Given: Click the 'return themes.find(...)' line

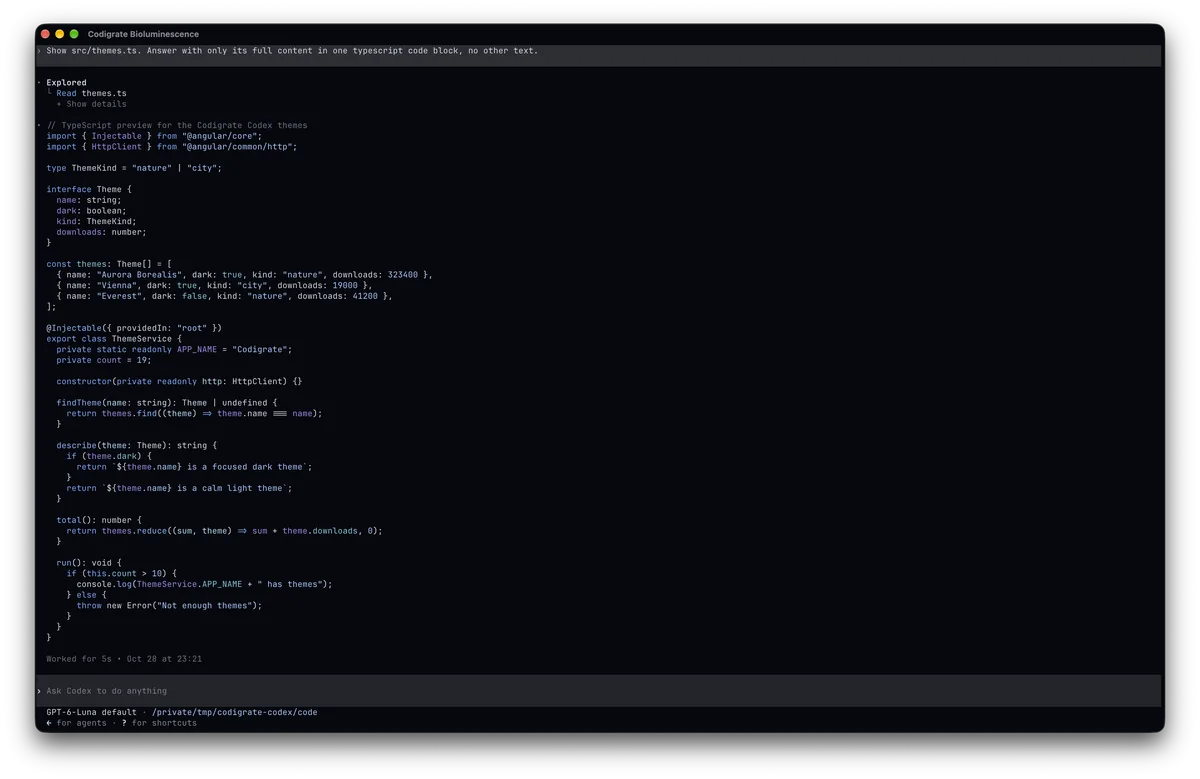Looking at the screenshot, I should pyautogui.click(x=195, y=414).
